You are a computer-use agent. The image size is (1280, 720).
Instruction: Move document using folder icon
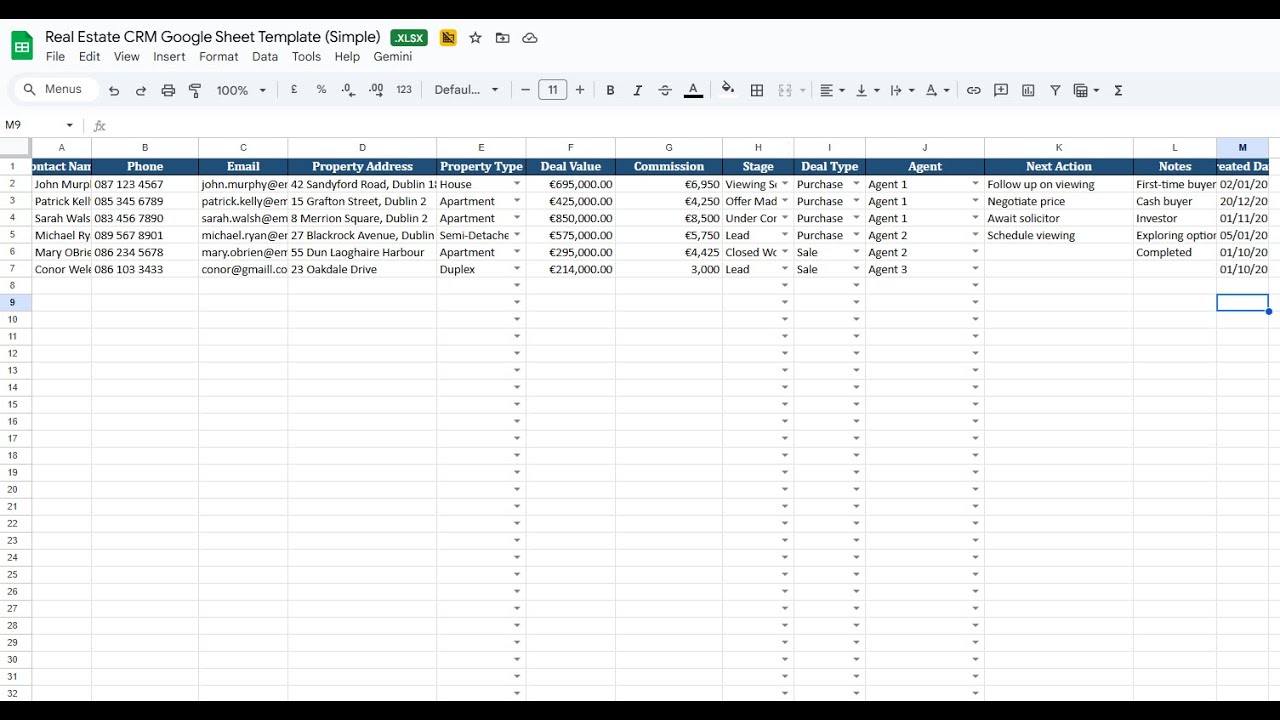tap(503, 38)
